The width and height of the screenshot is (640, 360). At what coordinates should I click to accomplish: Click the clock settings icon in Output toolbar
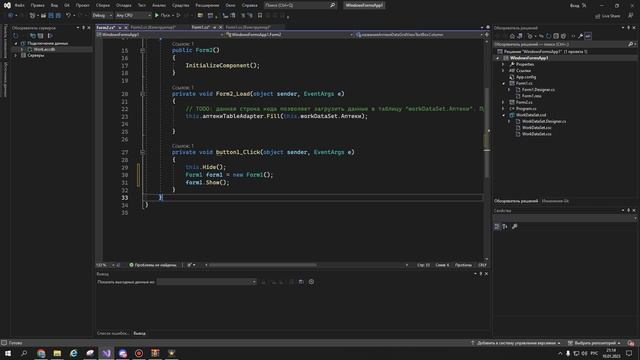point(311,282)
